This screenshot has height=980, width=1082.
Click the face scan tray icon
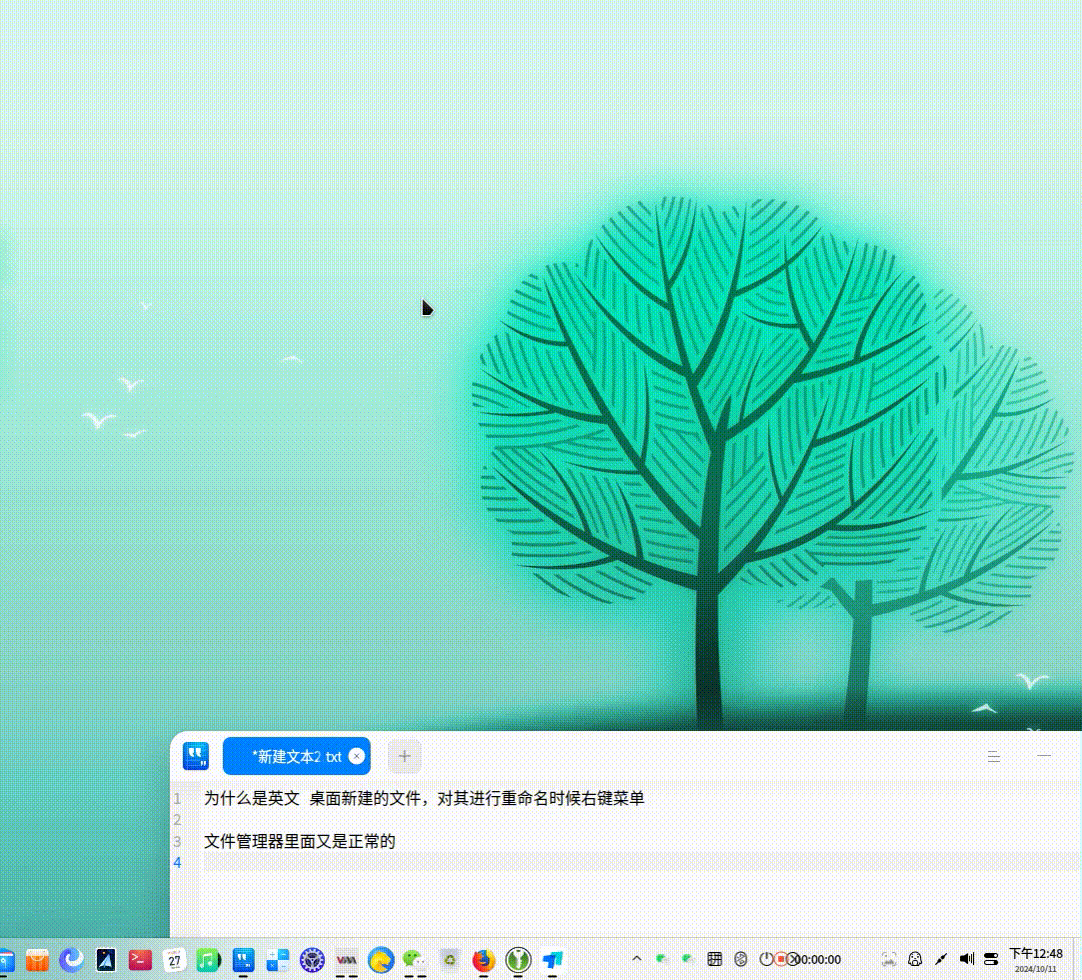coord(889,959)
